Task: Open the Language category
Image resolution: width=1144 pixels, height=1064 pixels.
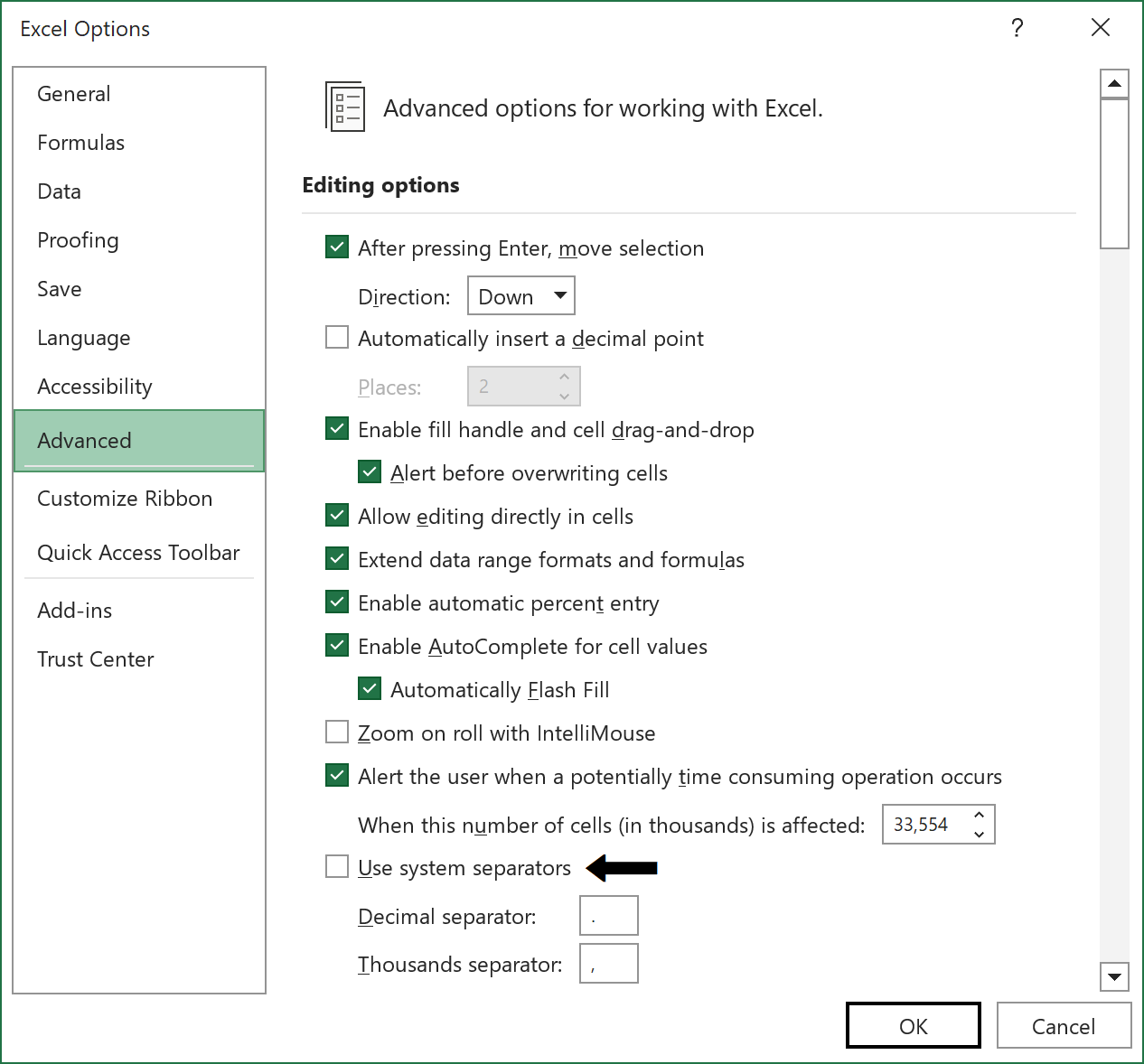Action: (139, 338)
